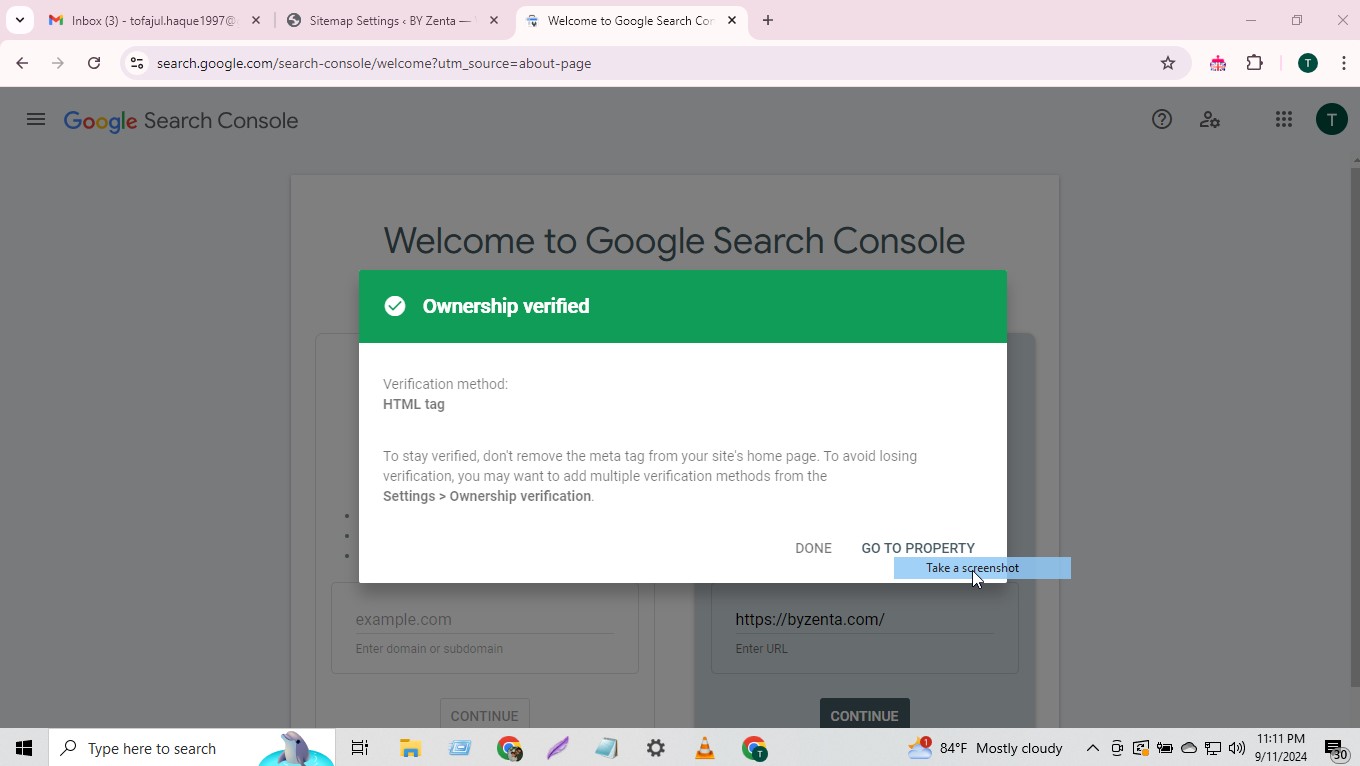Click the "Take a screenshot" tooltip item
Image resolution: width=1360 pixels, height=766 pixels.
click(982, 568)
